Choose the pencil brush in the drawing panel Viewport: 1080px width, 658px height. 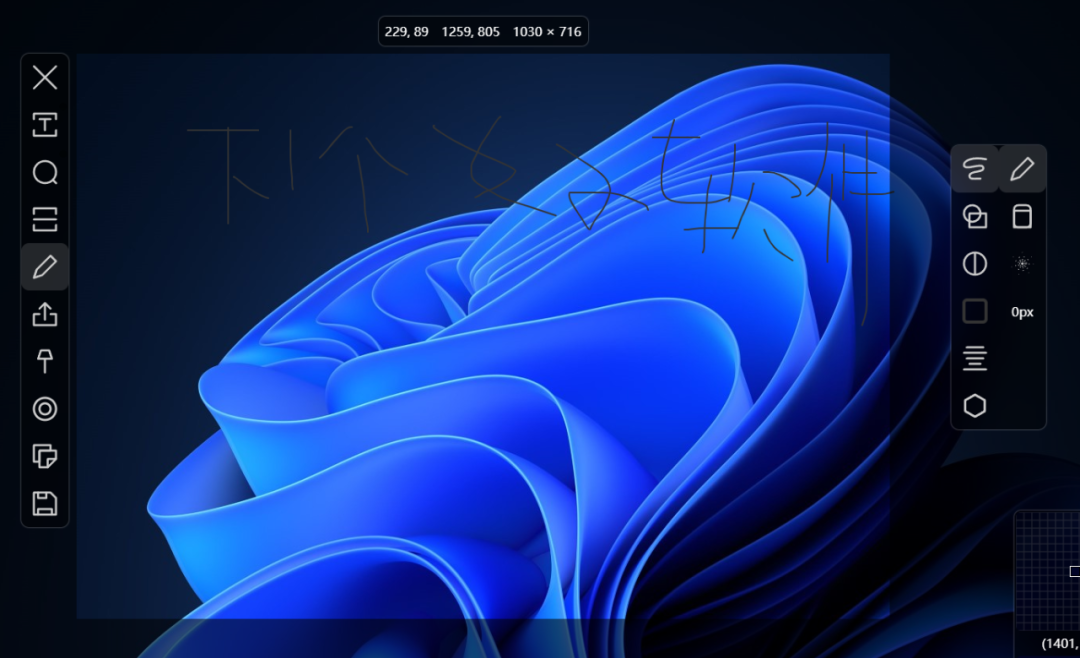pyautogui.click(x=1022, y=169)
